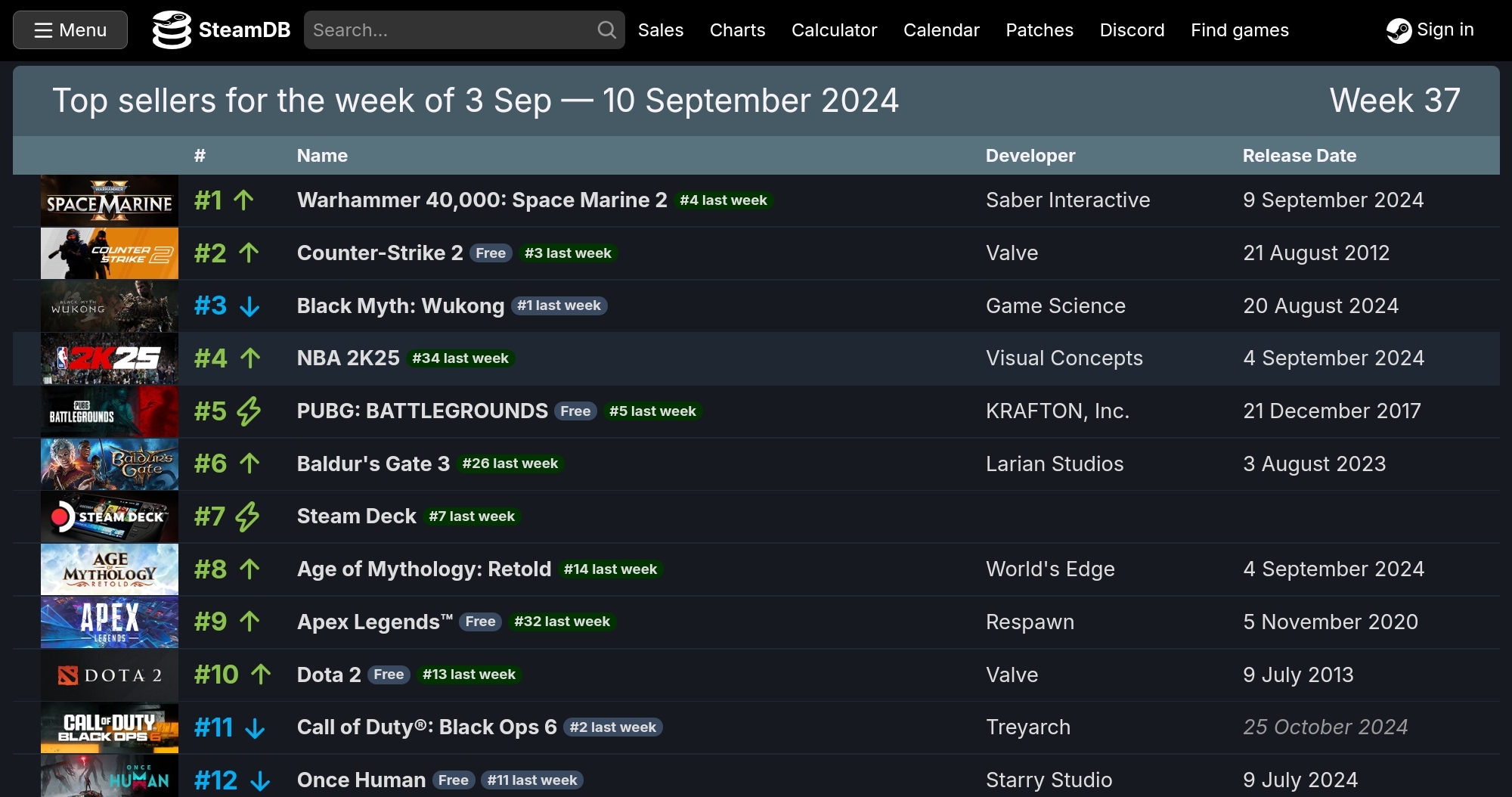Open Baldur's Gate 3 thumbnail
This screenshot has width=1512, height=797.
tap(110, 464)
